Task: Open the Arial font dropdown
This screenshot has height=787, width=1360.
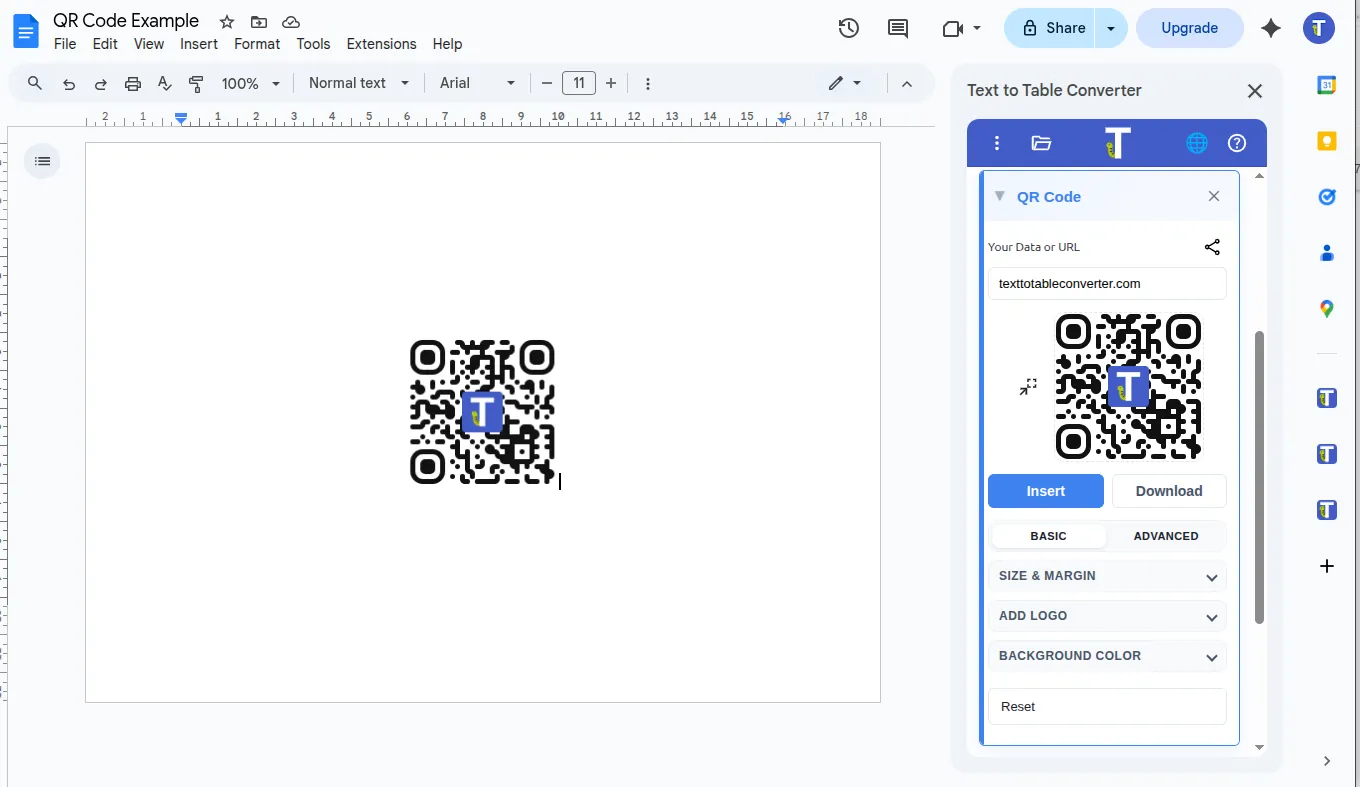Action: 477,83
